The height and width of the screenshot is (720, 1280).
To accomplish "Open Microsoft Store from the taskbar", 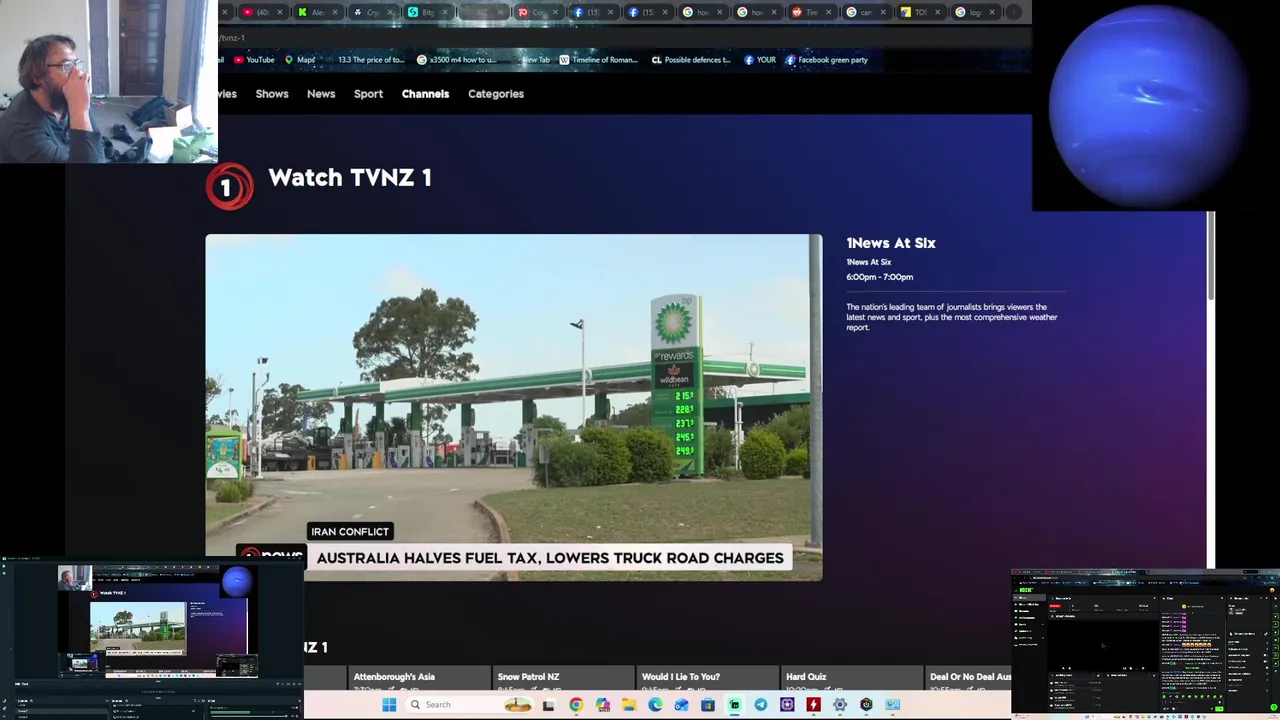I will 708,705.
